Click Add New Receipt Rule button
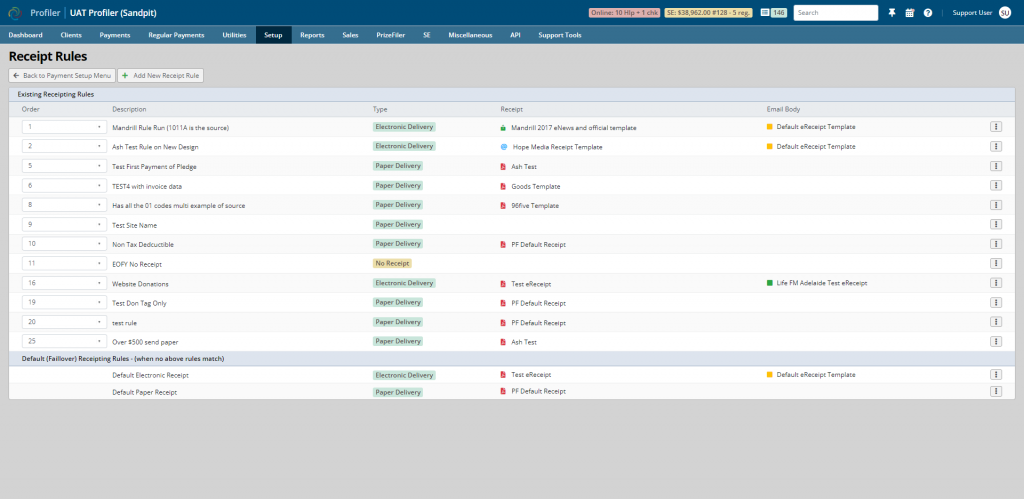 (161, 76)
